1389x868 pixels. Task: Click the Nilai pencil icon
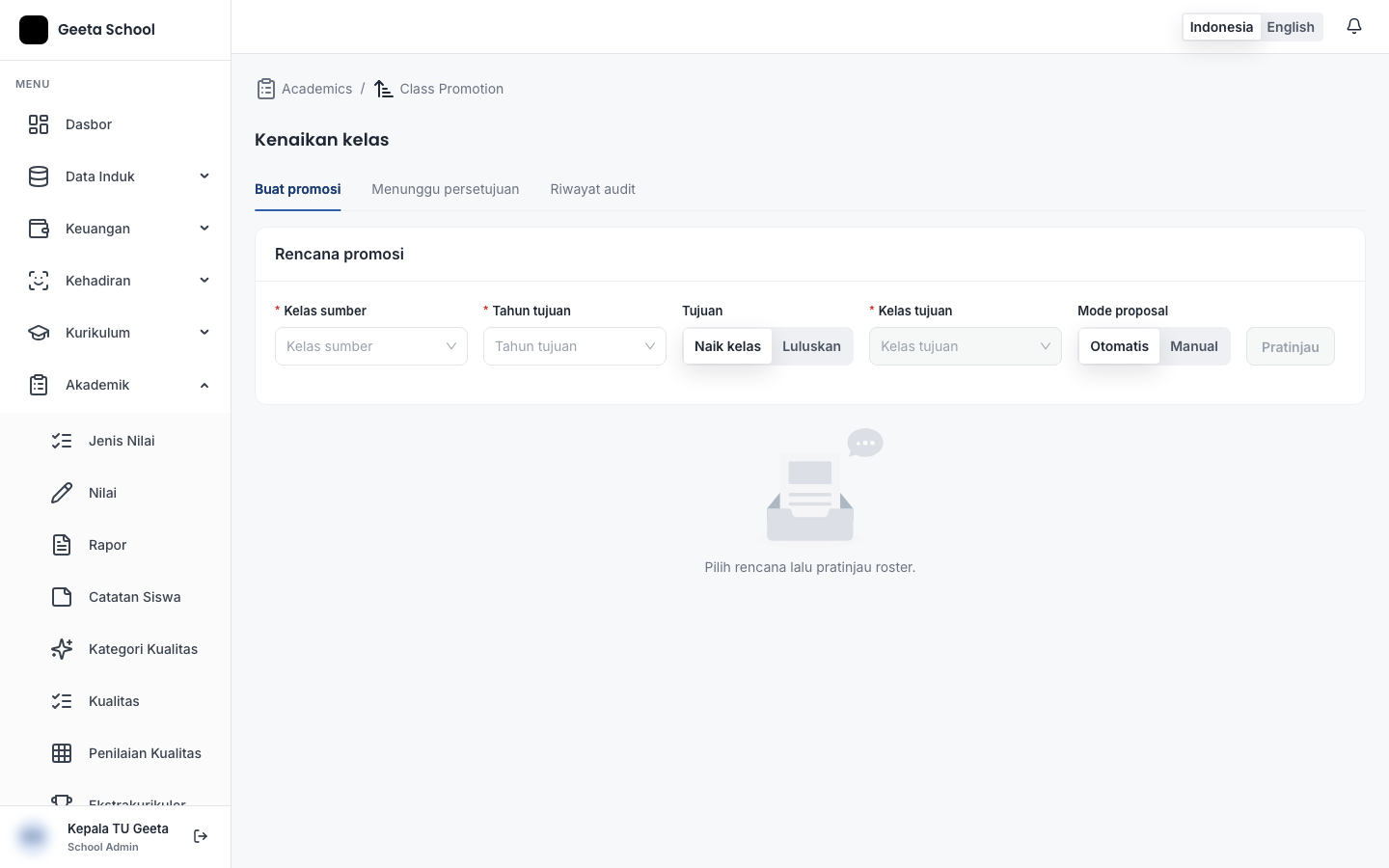[62, 493]
